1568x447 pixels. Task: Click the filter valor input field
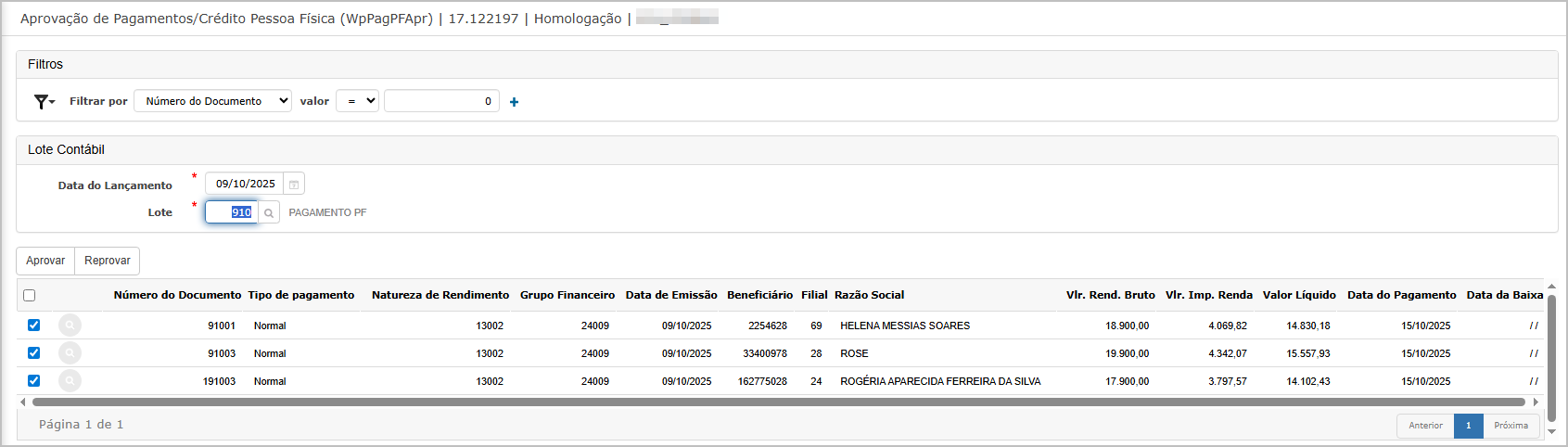441,101
